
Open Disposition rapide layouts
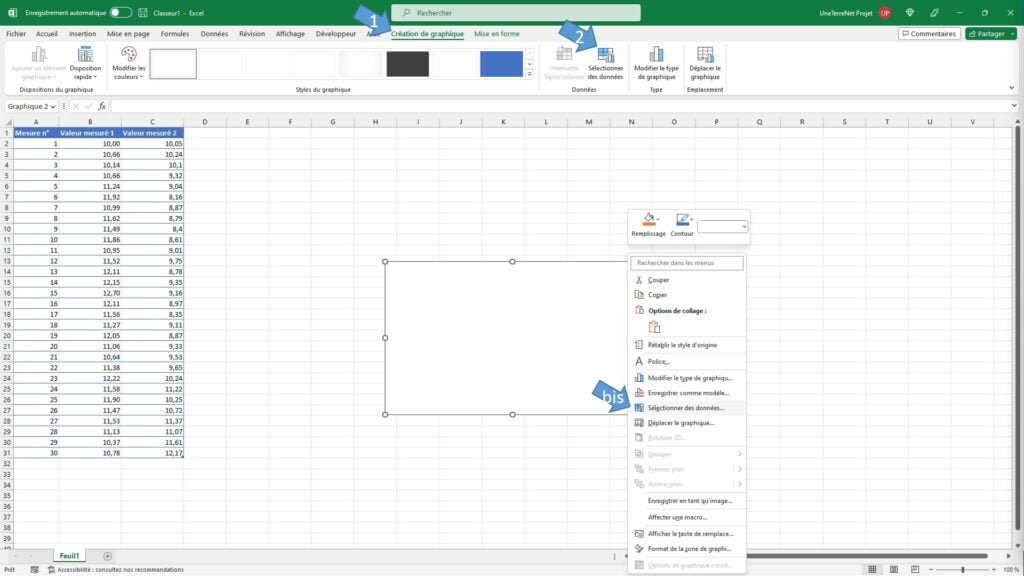[86, 63]
